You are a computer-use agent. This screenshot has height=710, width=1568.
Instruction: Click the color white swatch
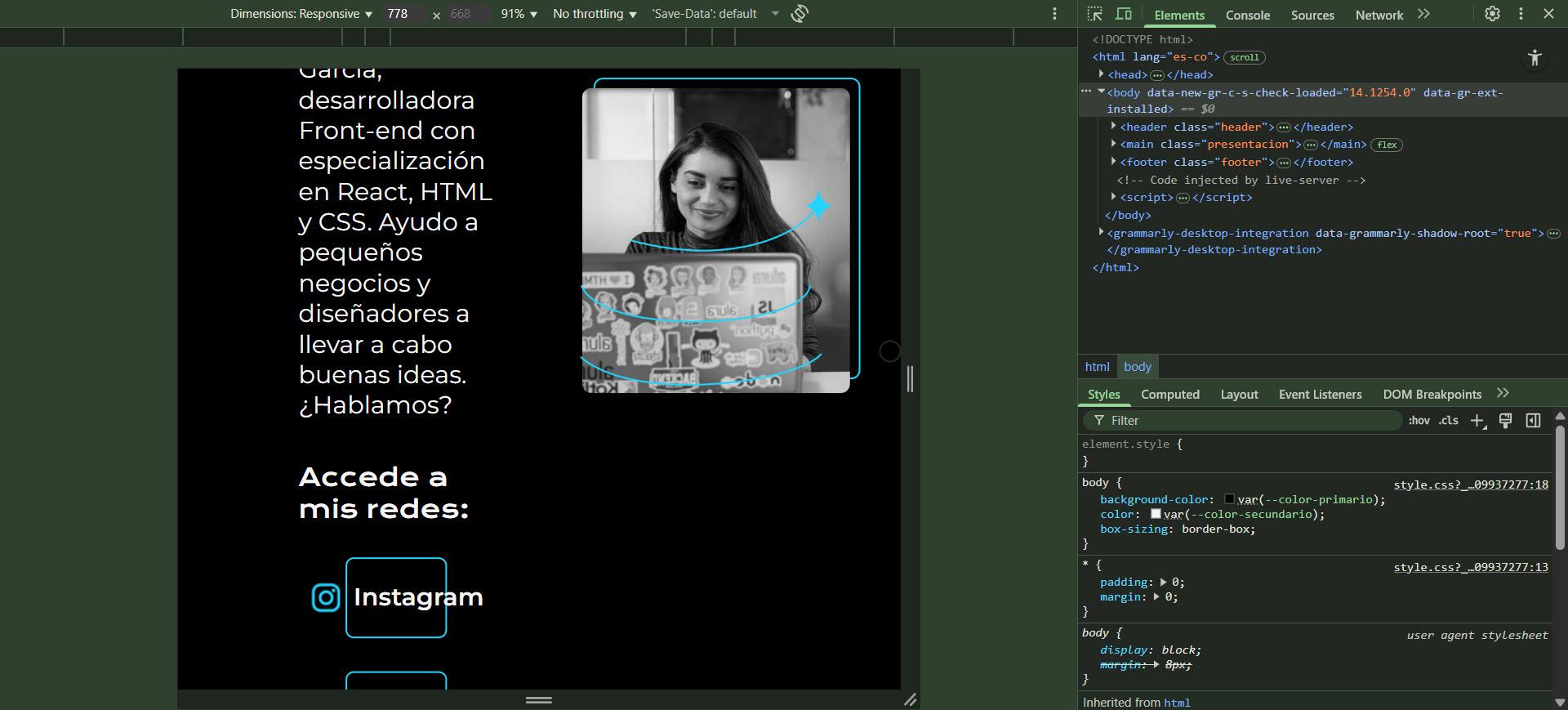1156,514
